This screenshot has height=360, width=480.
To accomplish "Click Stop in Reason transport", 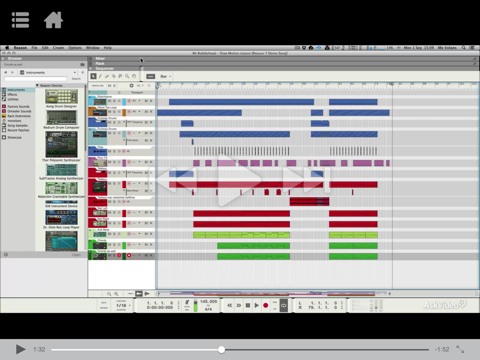I will 248,305.
